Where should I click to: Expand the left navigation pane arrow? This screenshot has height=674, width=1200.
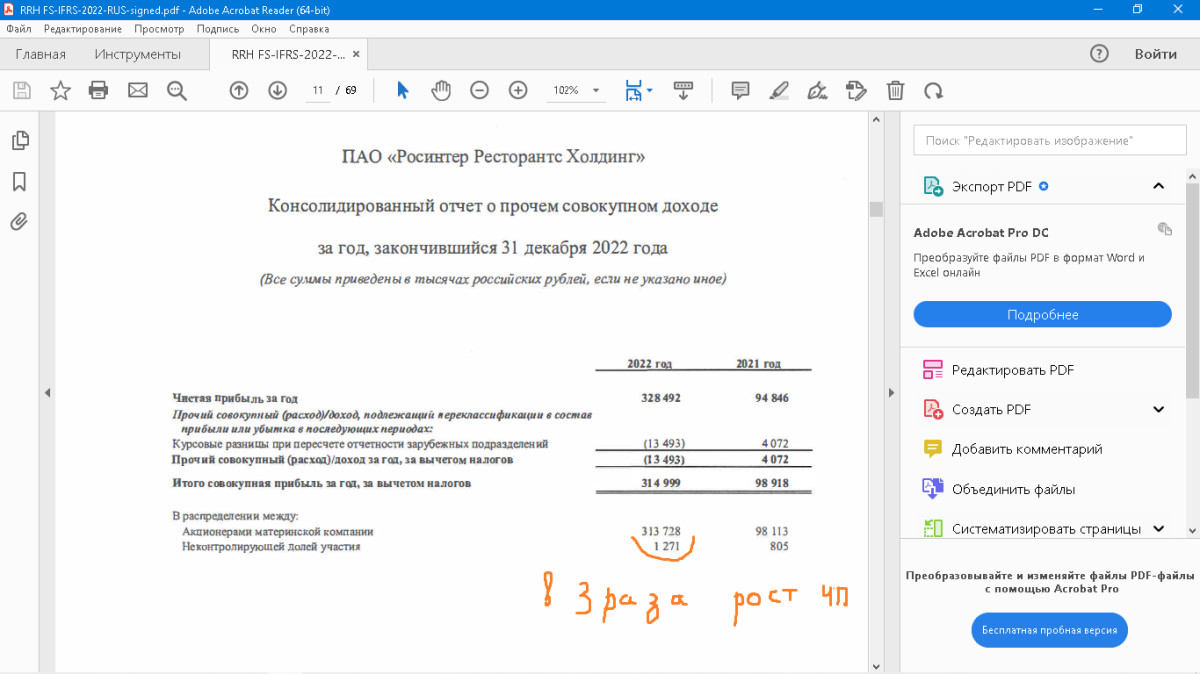(47, 393)
